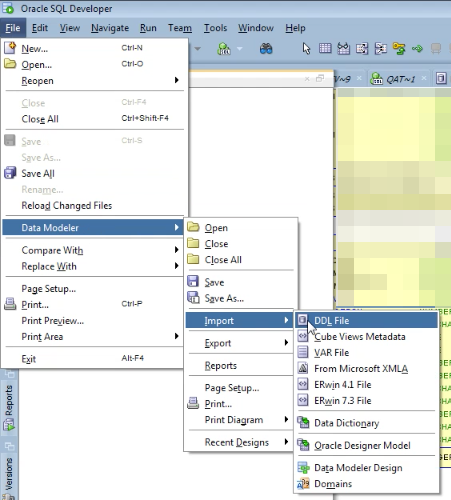Choose Exit from File menu
The width and height of the screenshot is (451, 500).
(94, 359)
